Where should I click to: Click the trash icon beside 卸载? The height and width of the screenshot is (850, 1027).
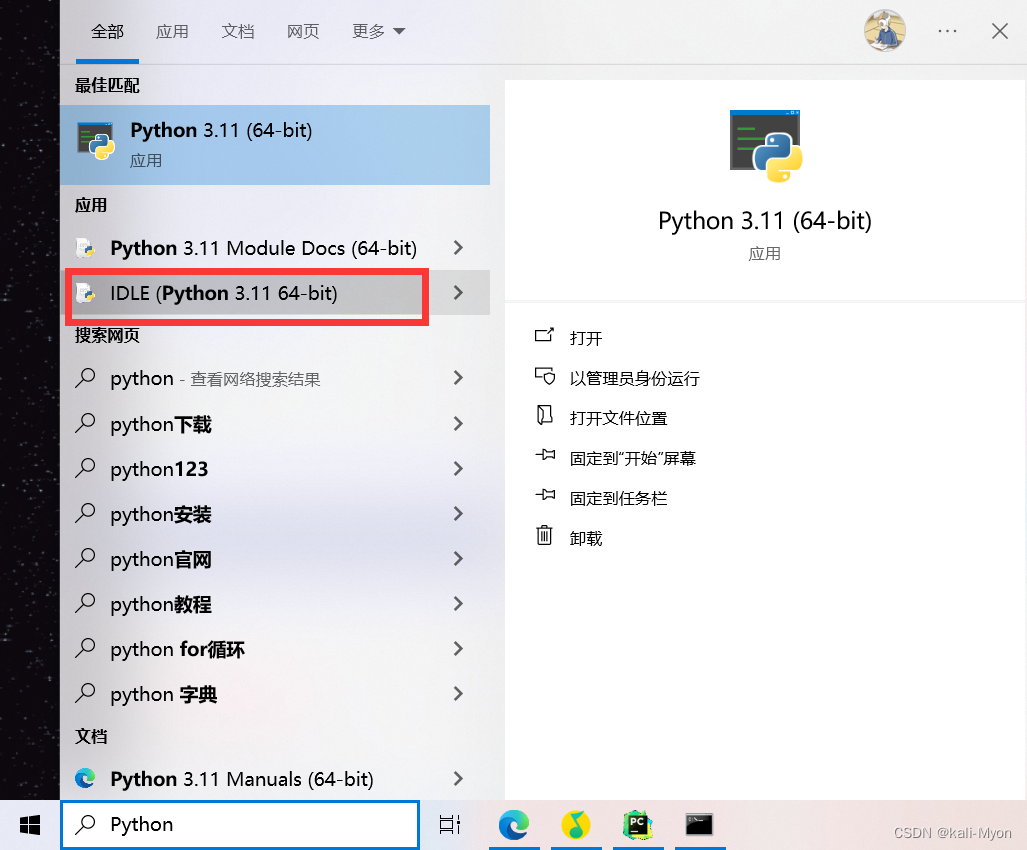(x=544, y=535)
